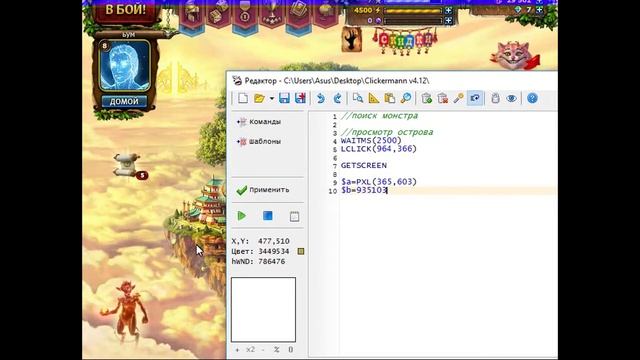
Task: Run the script with the green play button
Action: point(242,216)
